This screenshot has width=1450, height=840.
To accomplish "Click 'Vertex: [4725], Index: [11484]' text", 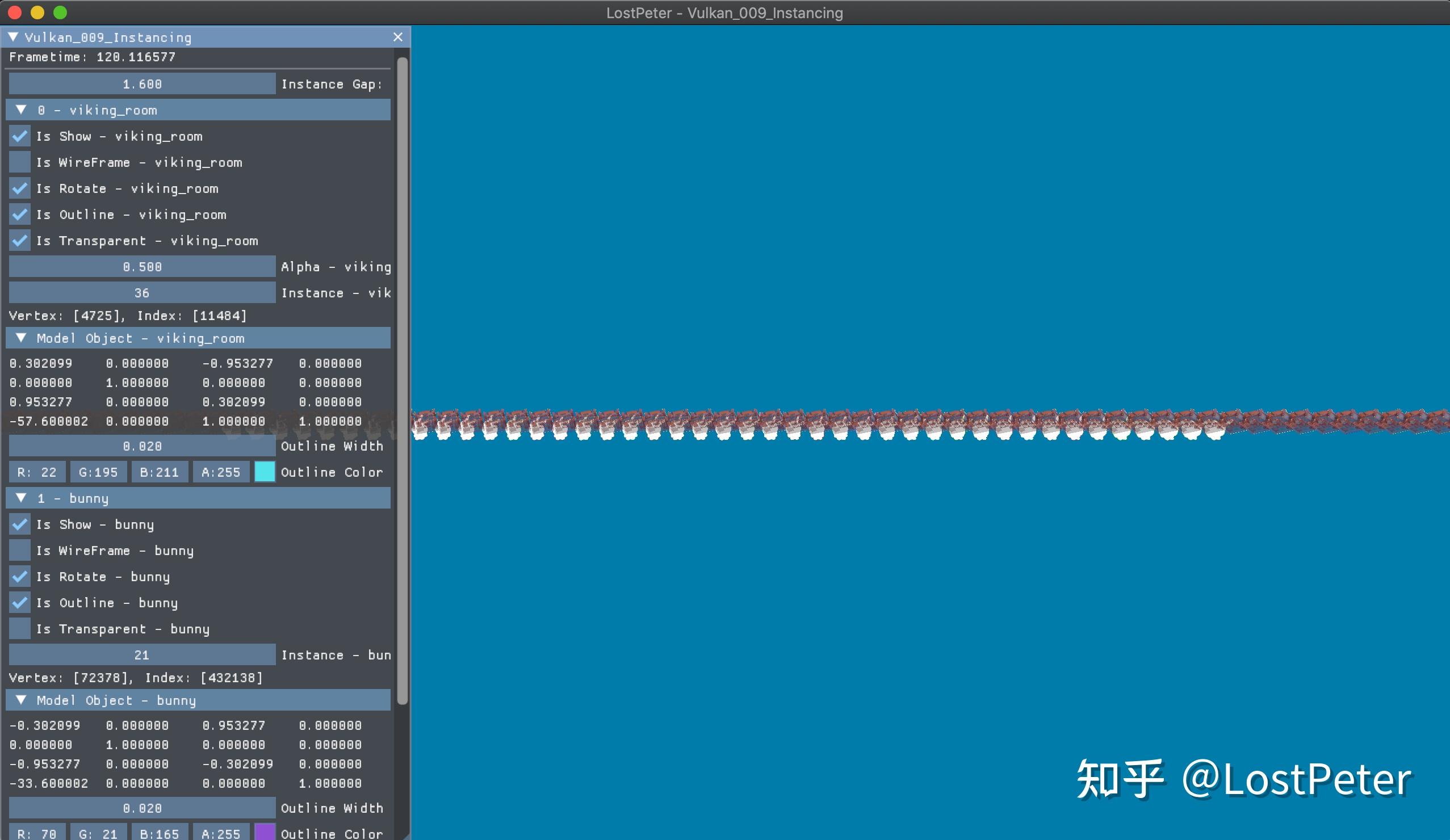I will click(128, 316).
